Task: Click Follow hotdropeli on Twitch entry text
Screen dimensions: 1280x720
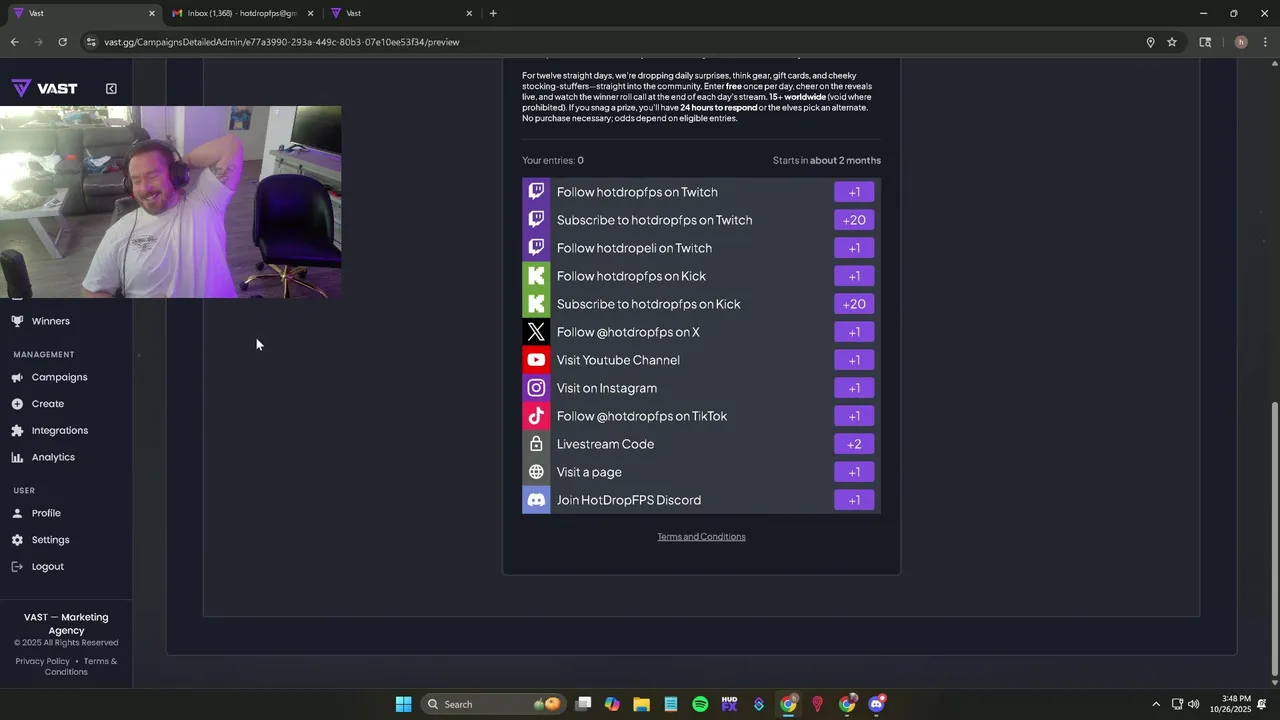Action: (x=634, y=248)
